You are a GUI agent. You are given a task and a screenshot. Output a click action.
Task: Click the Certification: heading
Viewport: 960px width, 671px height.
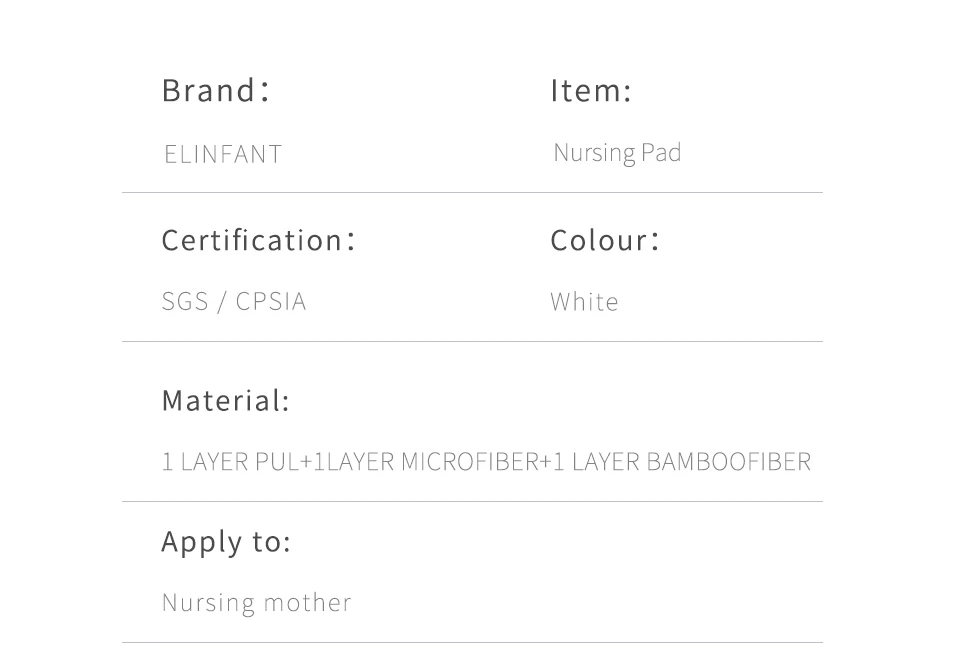pyautogui.click(x=258, y=241)
